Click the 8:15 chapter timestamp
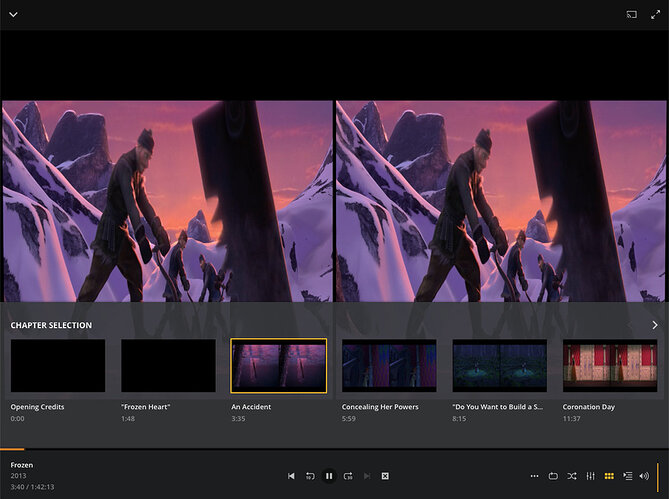 459,418
